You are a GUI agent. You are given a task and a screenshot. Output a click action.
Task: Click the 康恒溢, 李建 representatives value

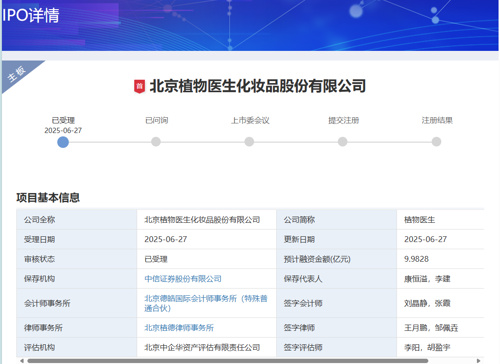427,279
